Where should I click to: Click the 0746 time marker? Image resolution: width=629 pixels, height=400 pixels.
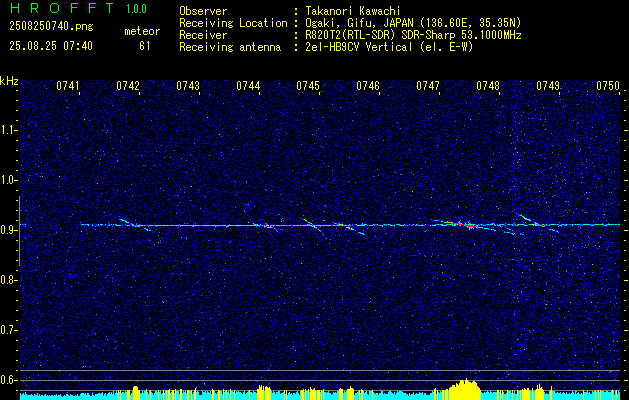368,85
